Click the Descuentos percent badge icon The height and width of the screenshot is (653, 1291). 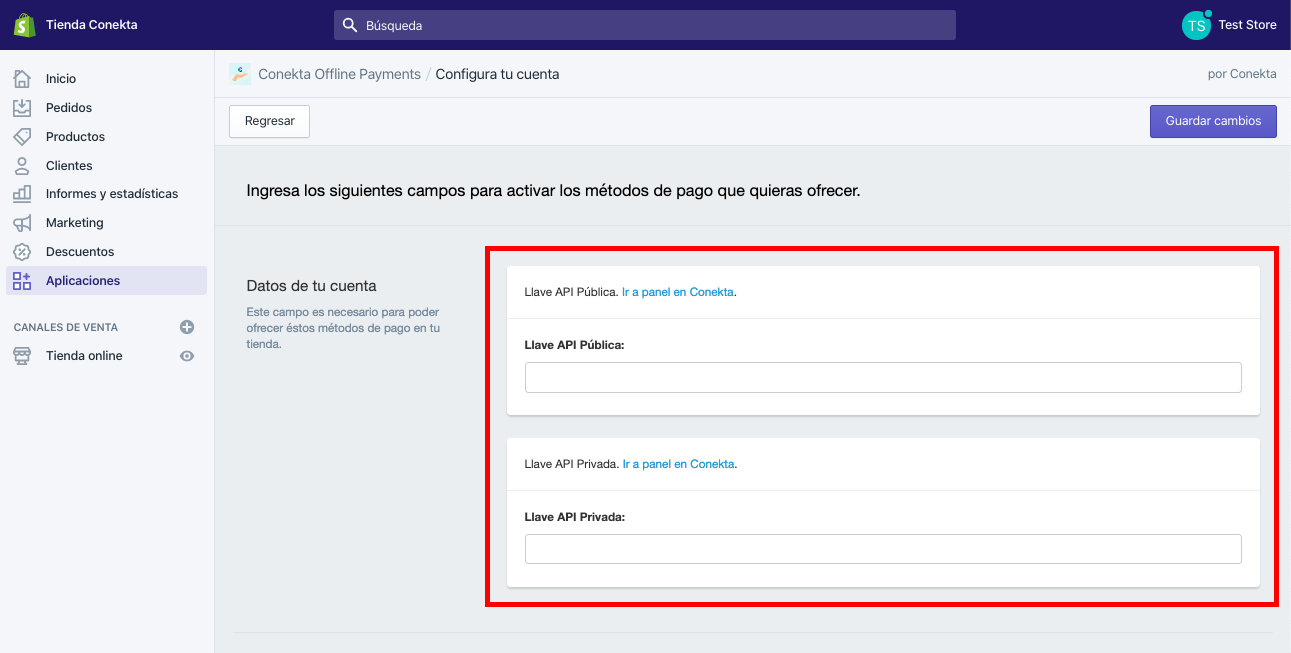coord(22,252)
